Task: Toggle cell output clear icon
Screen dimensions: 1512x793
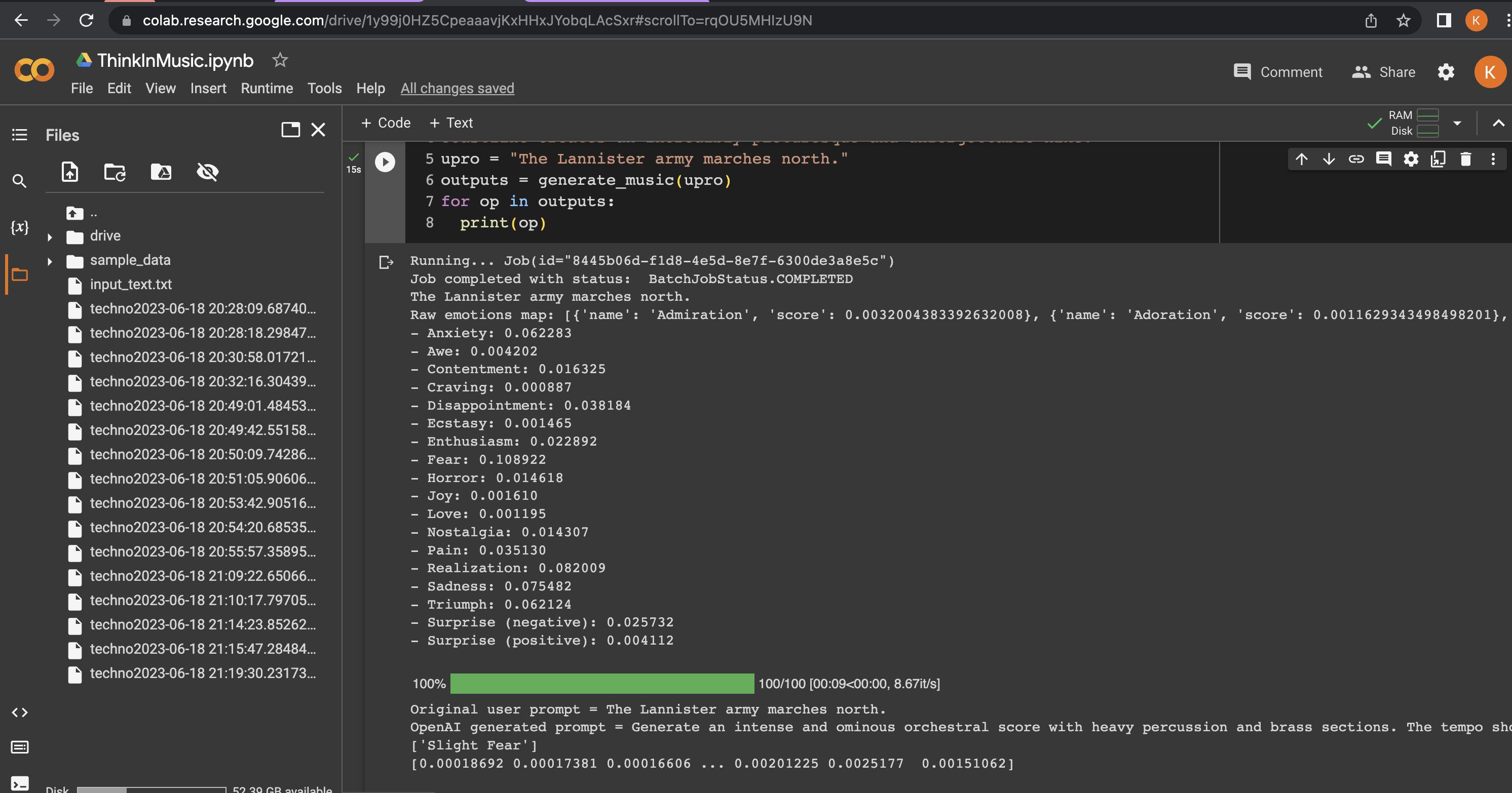Action: coord(386,262)
